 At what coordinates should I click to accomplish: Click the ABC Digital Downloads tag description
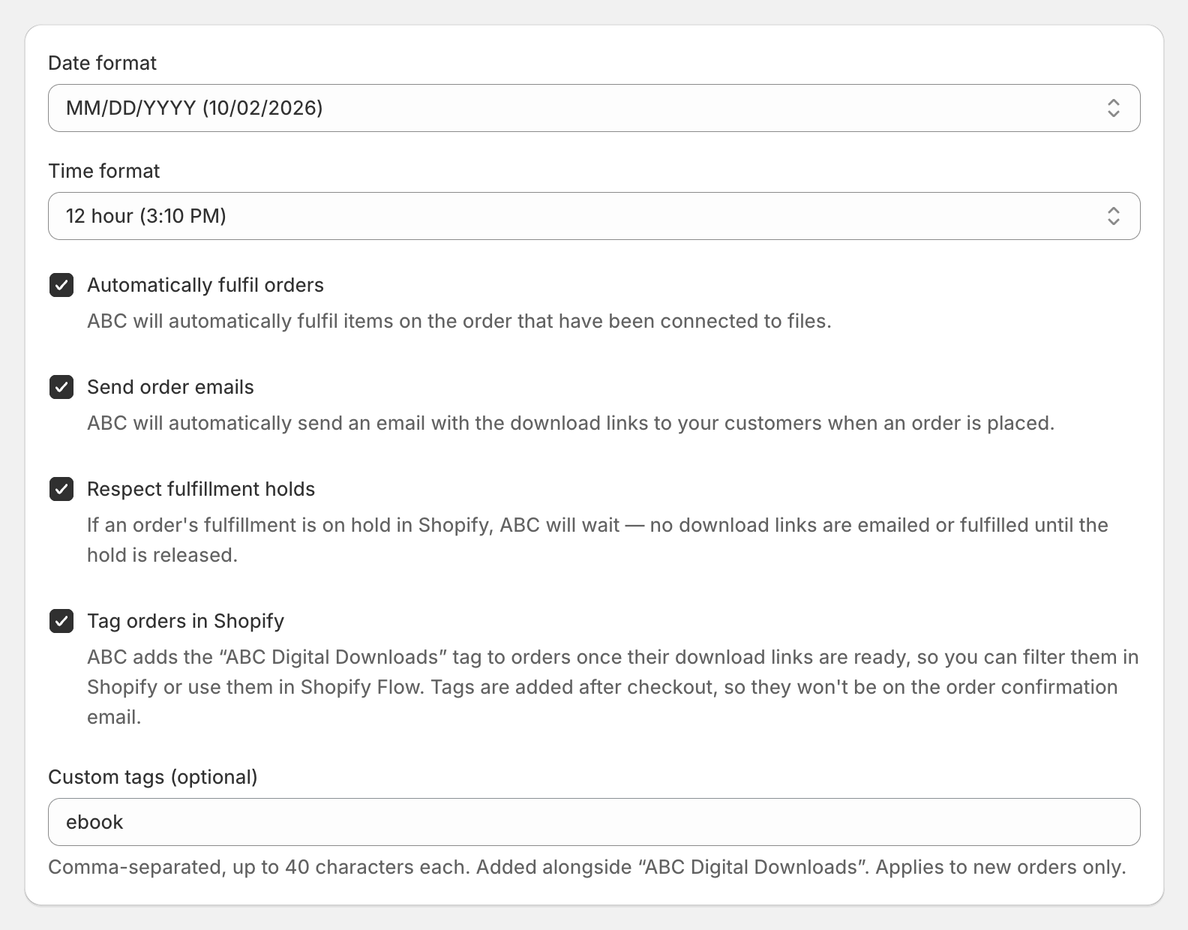[613, 687]
